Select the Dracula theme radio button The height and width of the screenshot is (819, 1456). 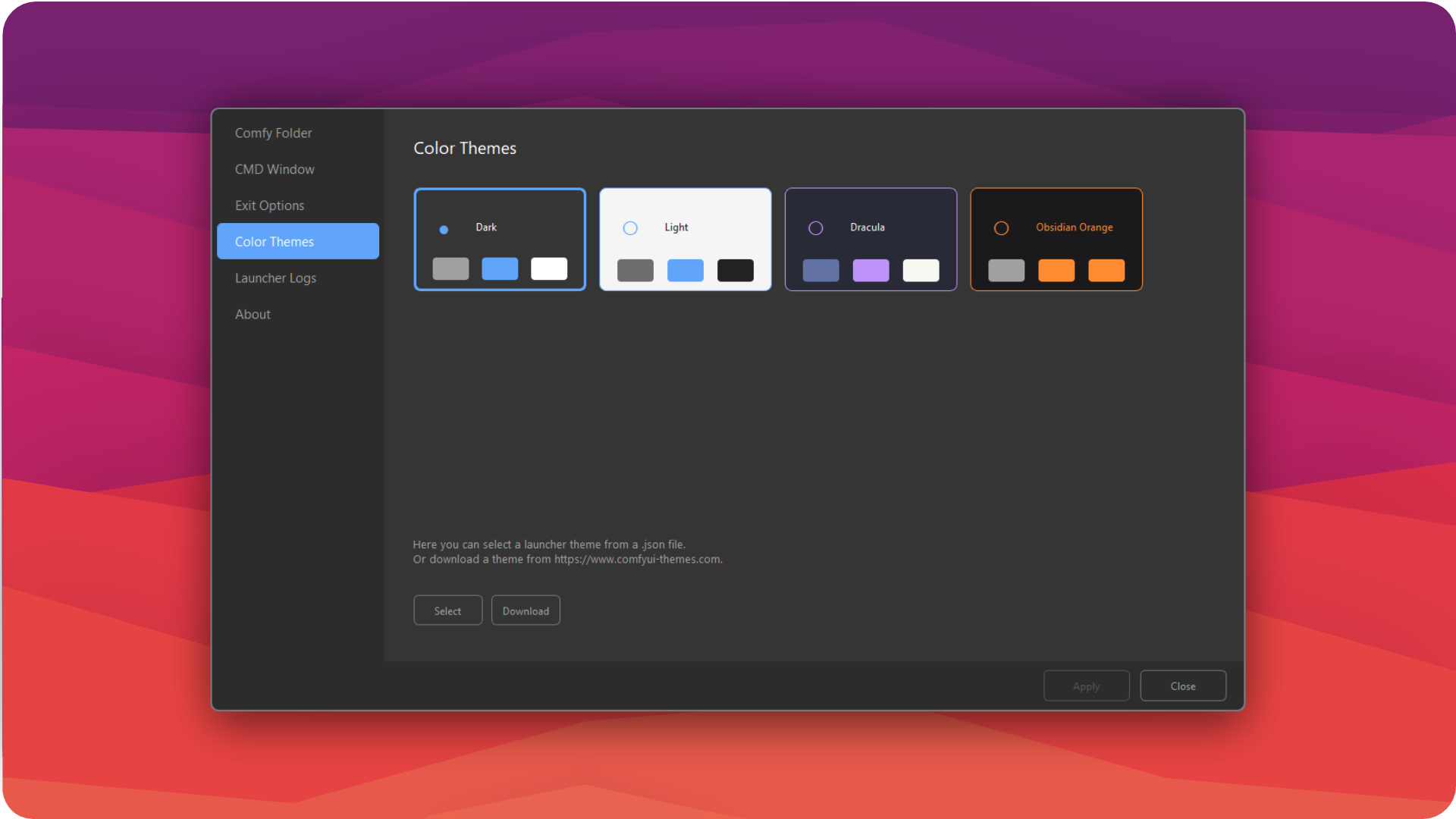coord(816,228)
